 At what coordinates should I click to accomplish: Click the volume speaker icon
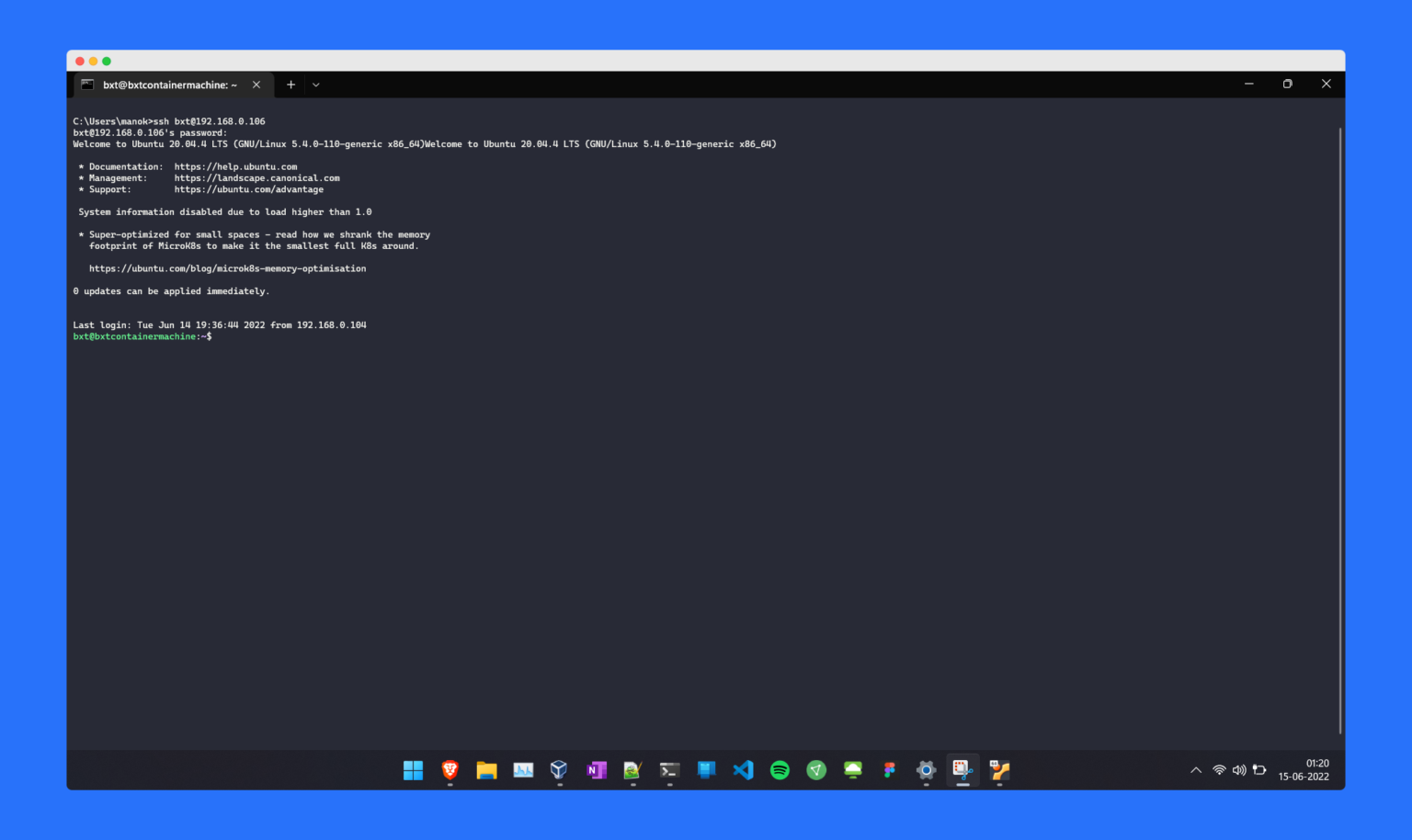coord(1239,770)
